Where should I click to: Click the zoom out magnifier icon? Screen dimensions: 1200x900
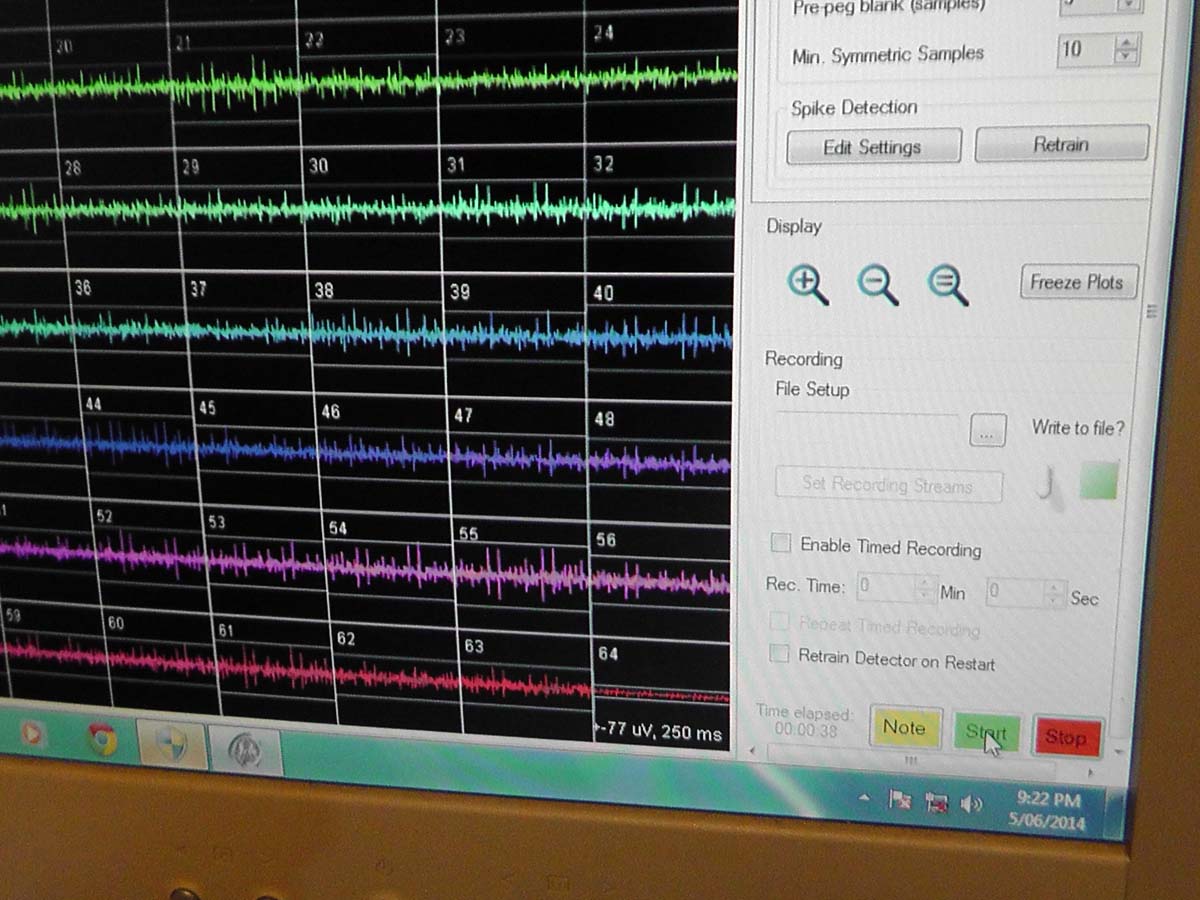pyautogui.click(x=877, y=285)
